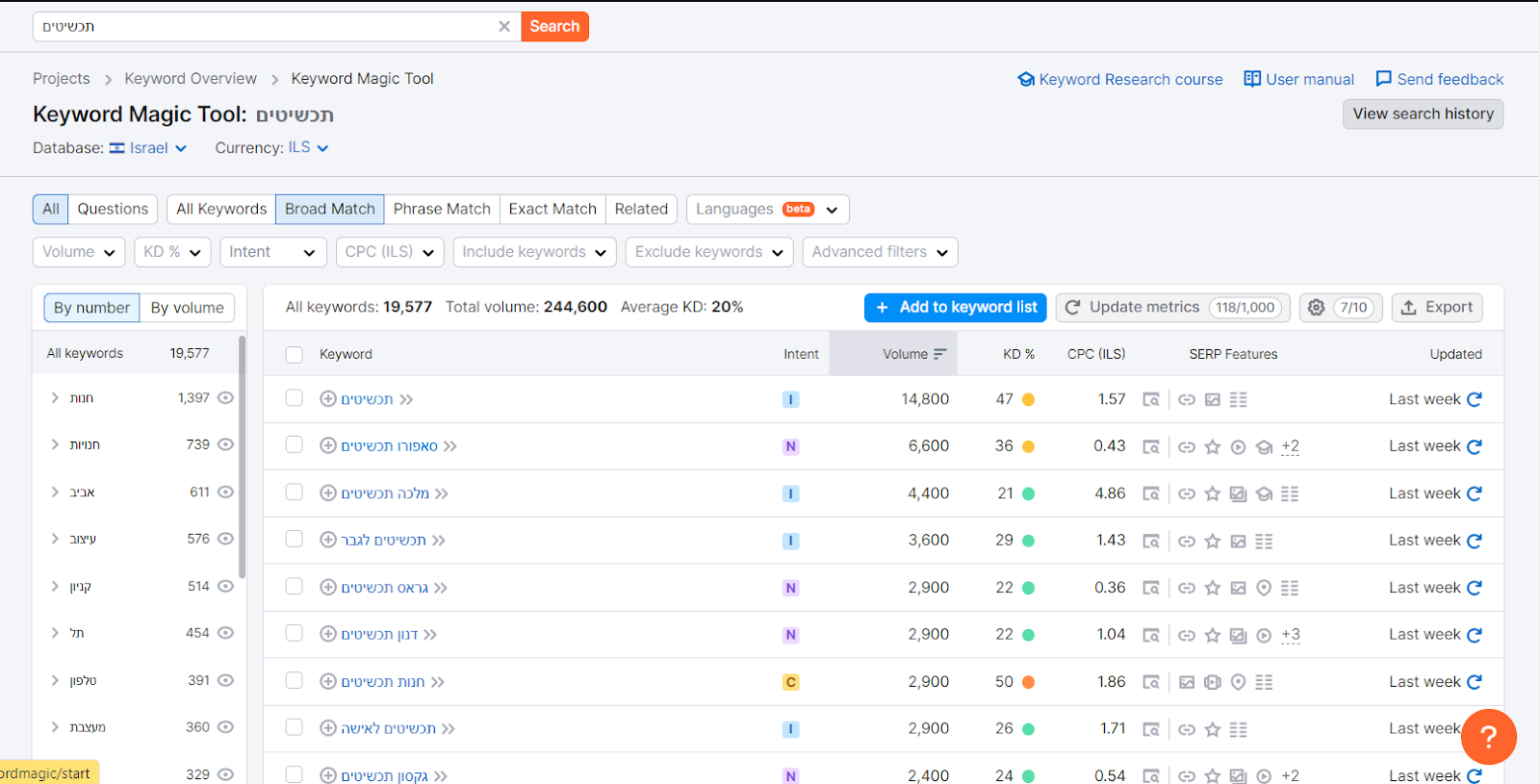Viewport: 1540px width, 784px height.
Task: Switch to the Questions tab
Action: pos(113,209)
